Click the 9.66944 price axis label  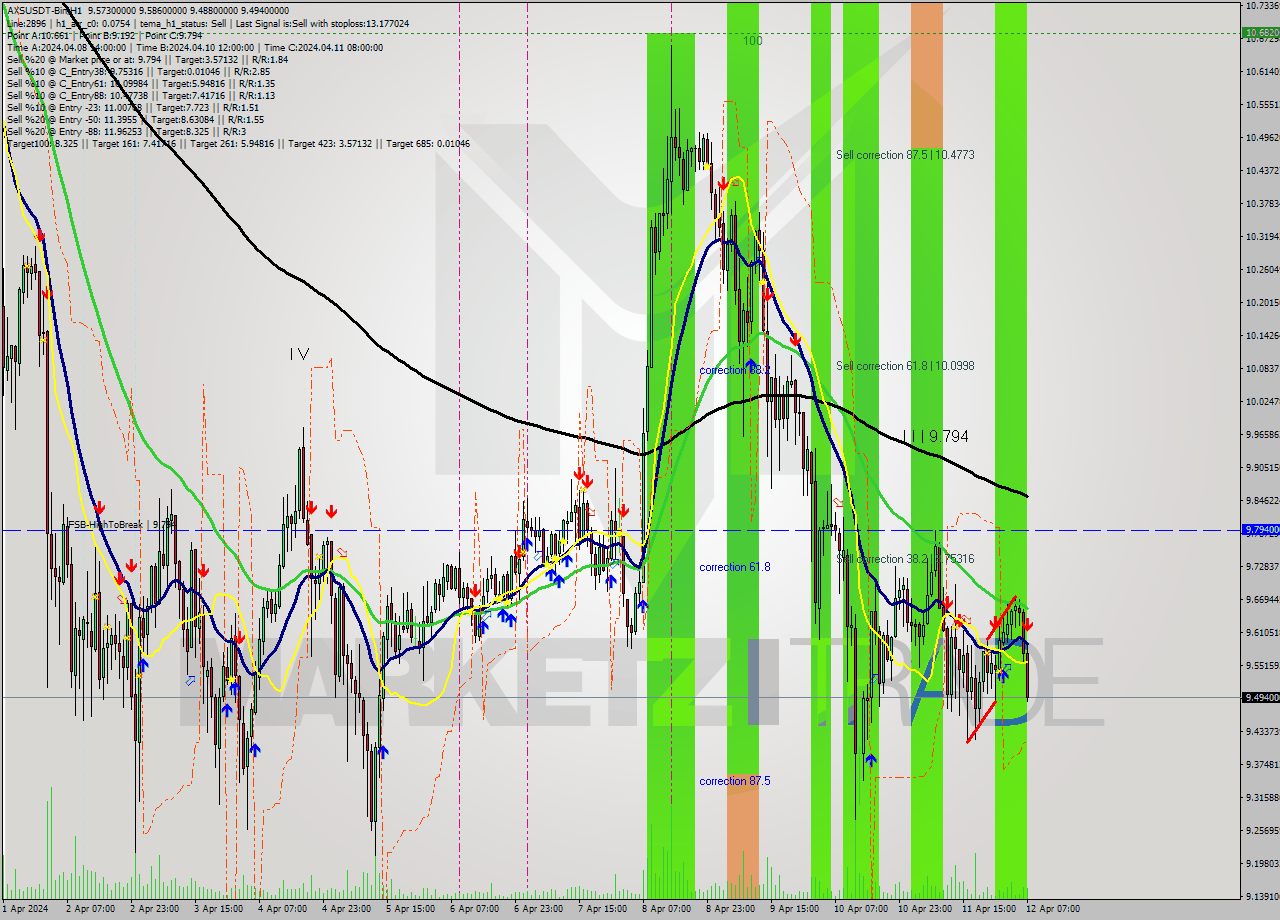1261,599
